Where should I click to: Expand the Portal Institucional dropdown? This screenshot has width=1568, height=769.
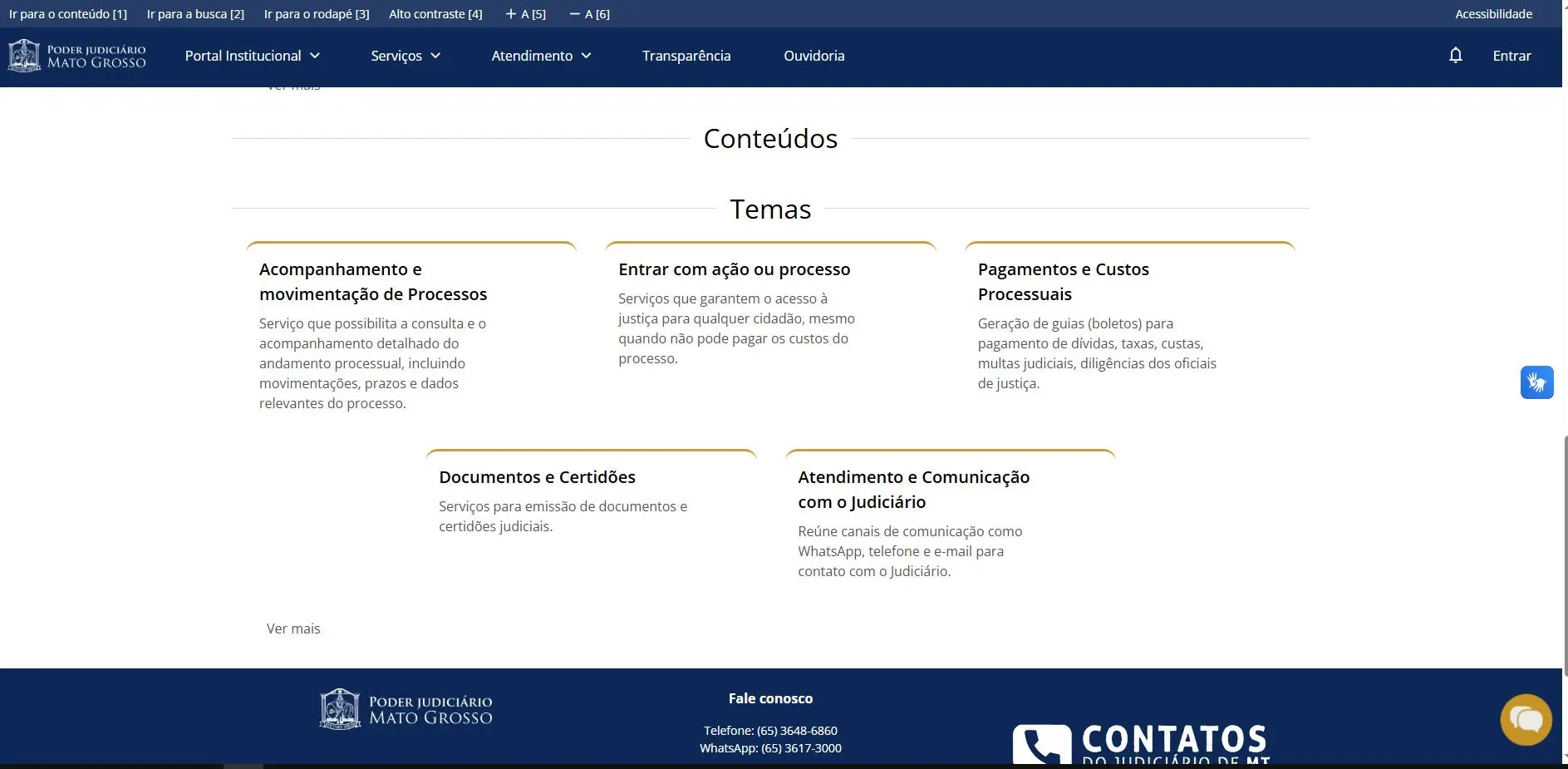tap(252, 56)
